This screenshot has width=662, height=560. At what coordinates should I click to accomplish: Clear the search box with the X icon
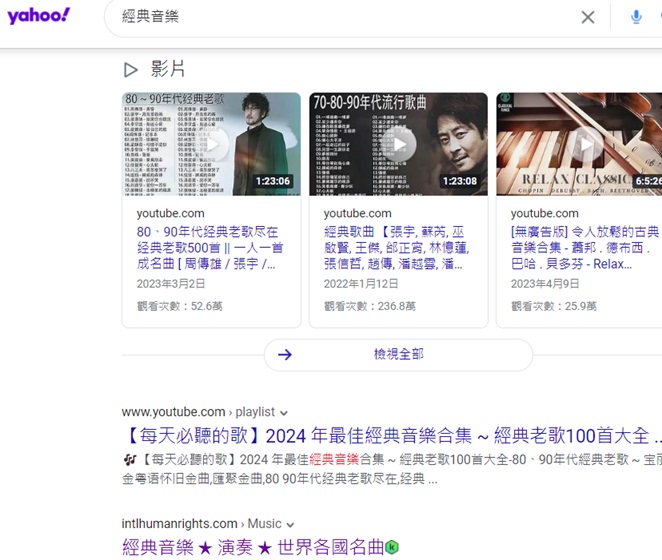click(588, 17)
